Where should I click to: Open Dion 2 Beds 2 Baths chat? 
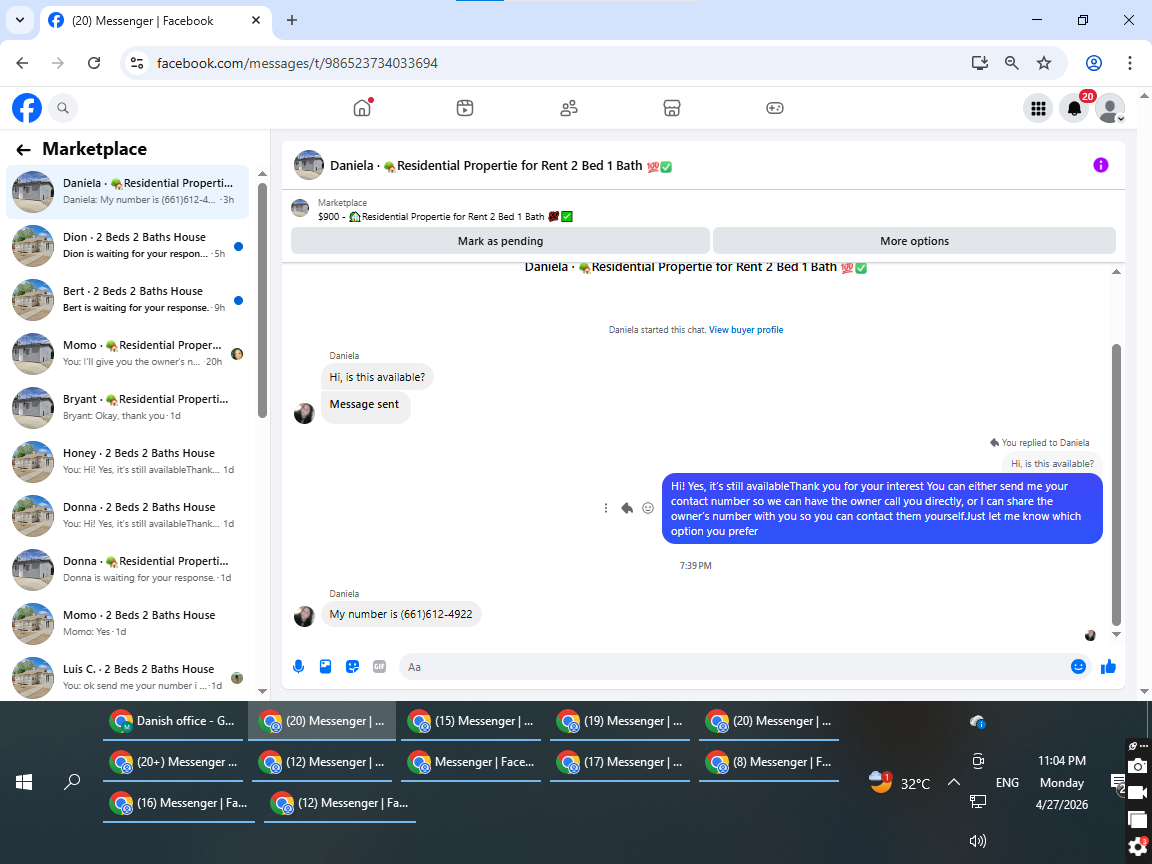pyautogui.click(x=128, y=245)
